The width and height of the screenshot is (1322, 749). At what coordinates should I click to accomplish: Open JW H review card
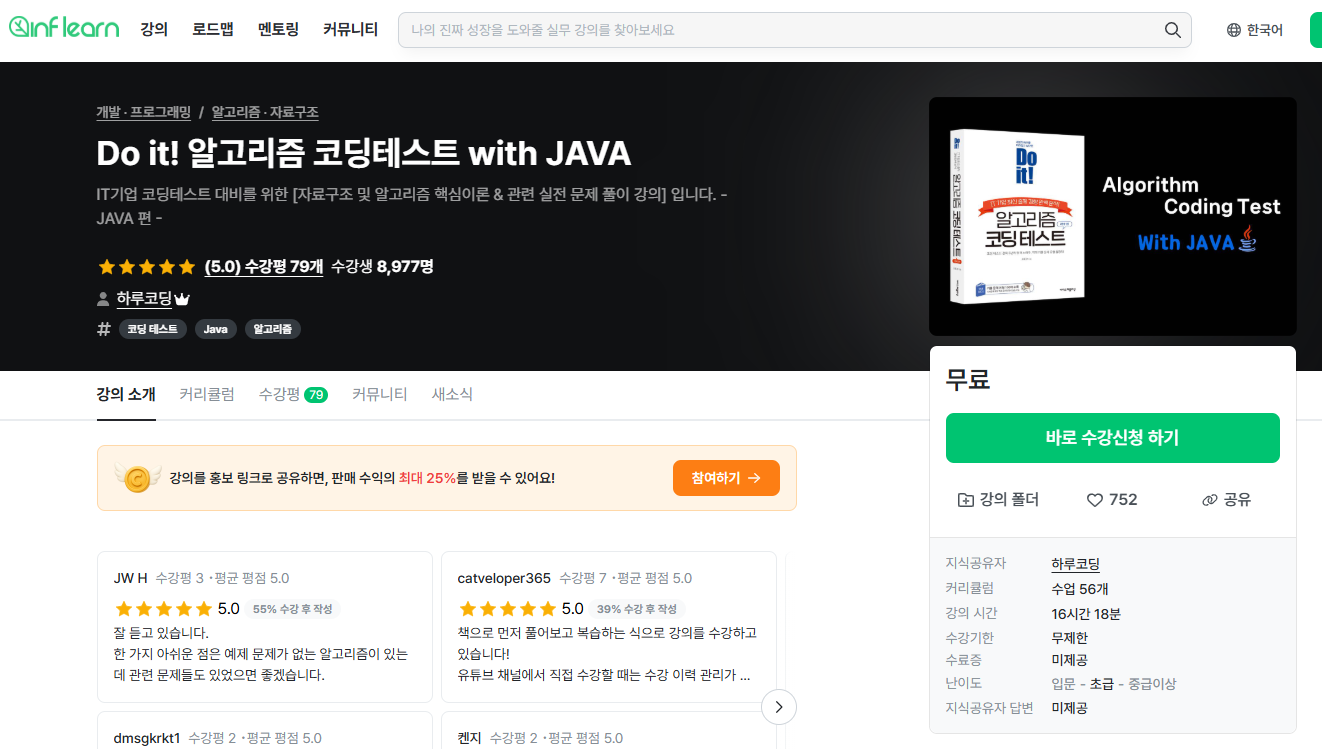[x=265, y=627]
